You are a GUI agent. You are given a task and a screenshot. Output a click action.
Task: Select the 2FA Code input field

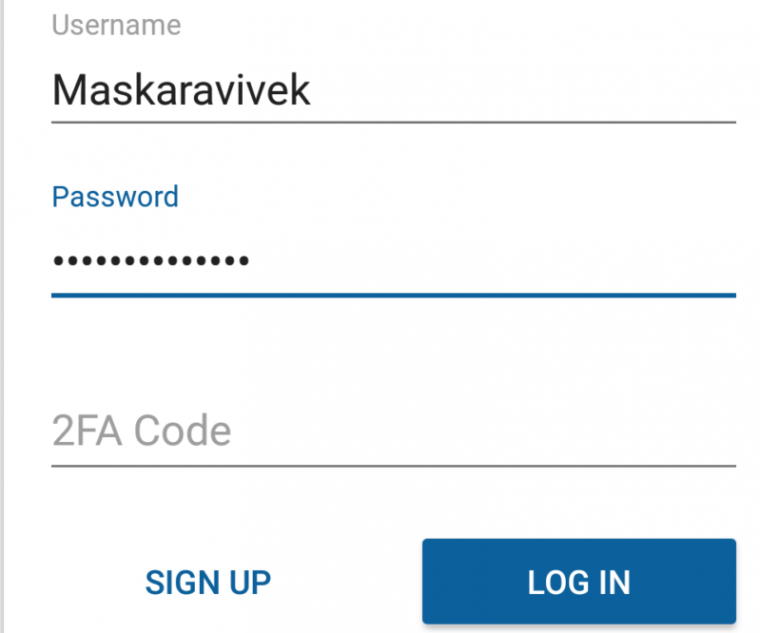tap(393, 432)
